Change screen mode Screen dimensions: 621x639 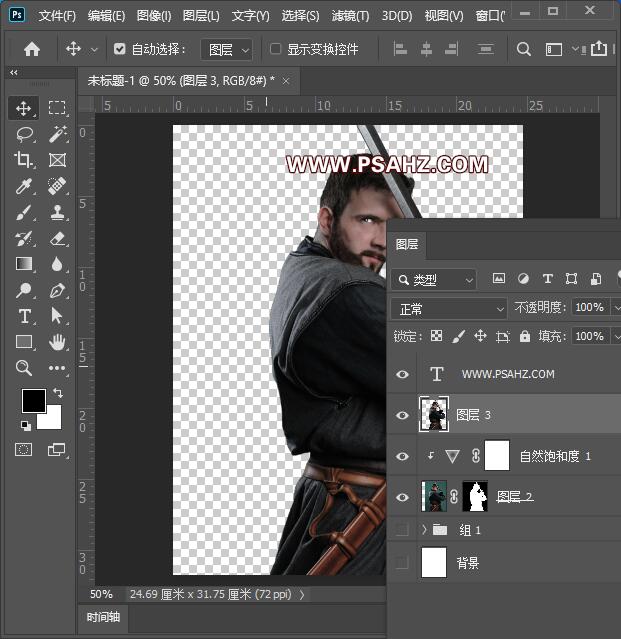click(56, 450)
